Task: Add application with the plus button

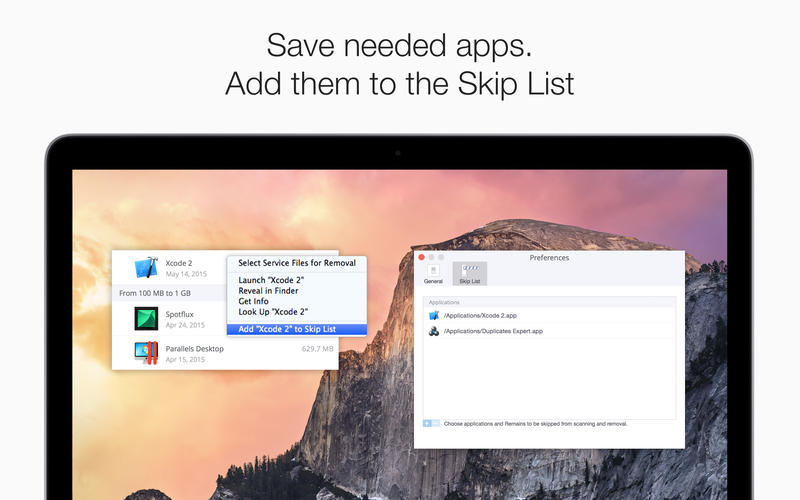Action: click(x=427, y=423)
